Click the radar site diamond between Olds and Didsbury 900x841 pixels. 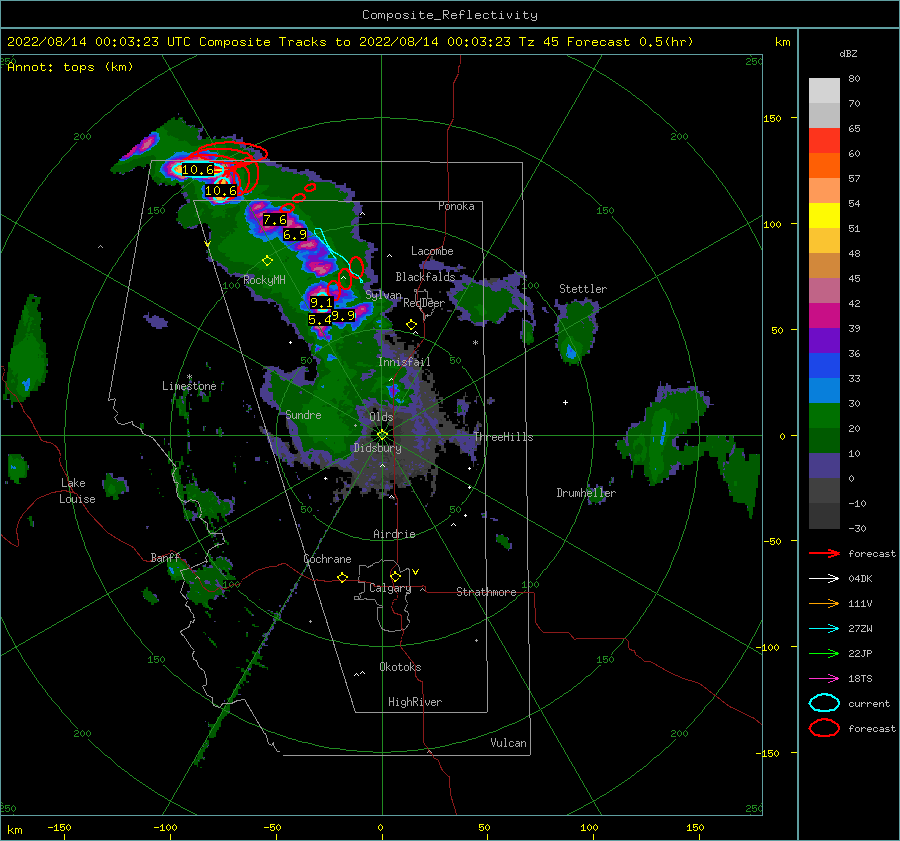(x=382, y=435)
